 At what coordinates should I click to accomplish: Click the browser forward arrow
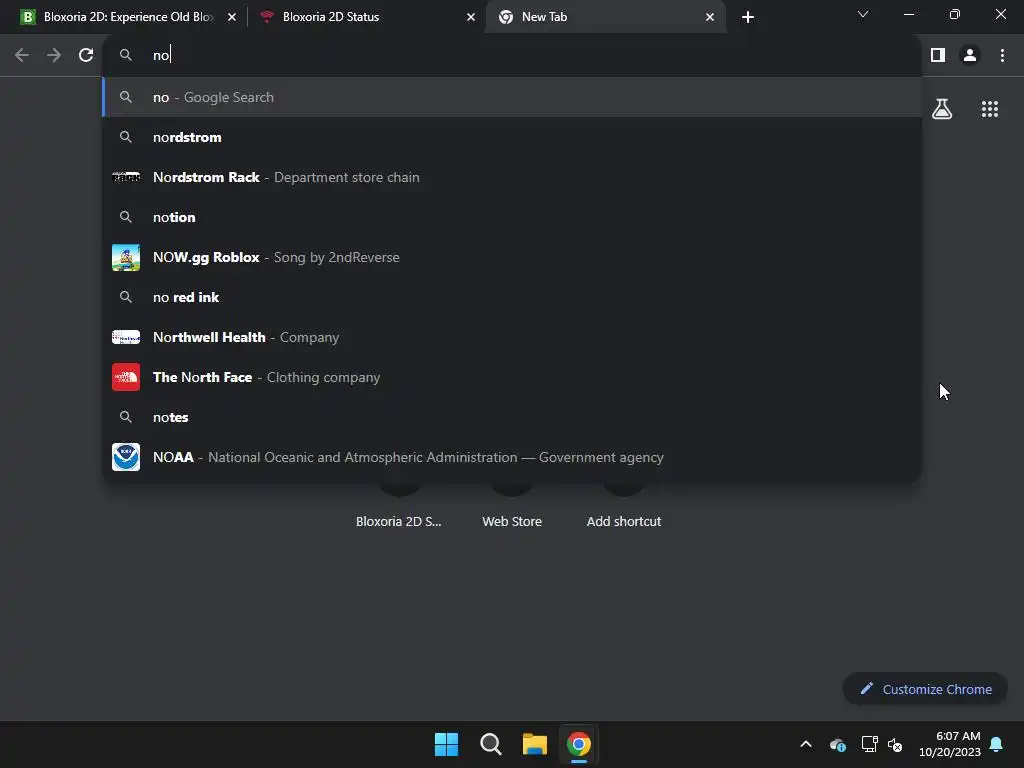coord(54,55)
